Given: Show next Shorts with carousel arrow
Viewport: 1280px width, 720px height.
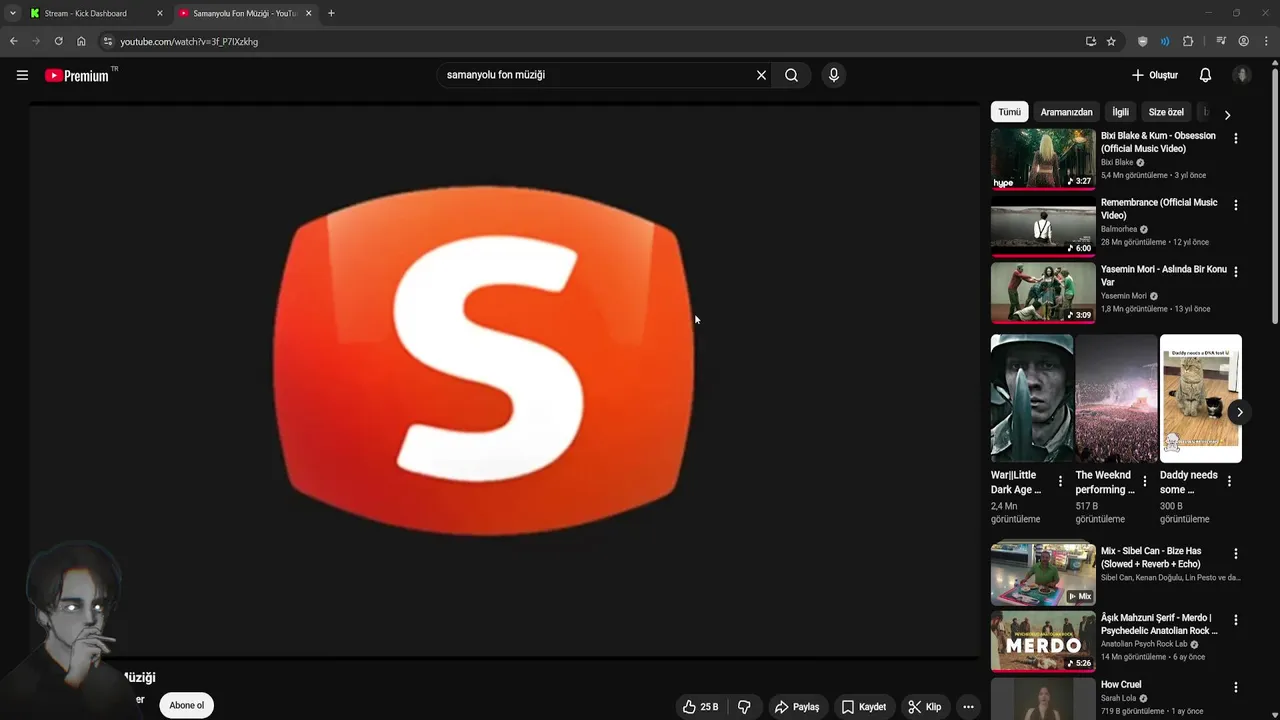Looking at the screenshot, I should click(1239, 412).
